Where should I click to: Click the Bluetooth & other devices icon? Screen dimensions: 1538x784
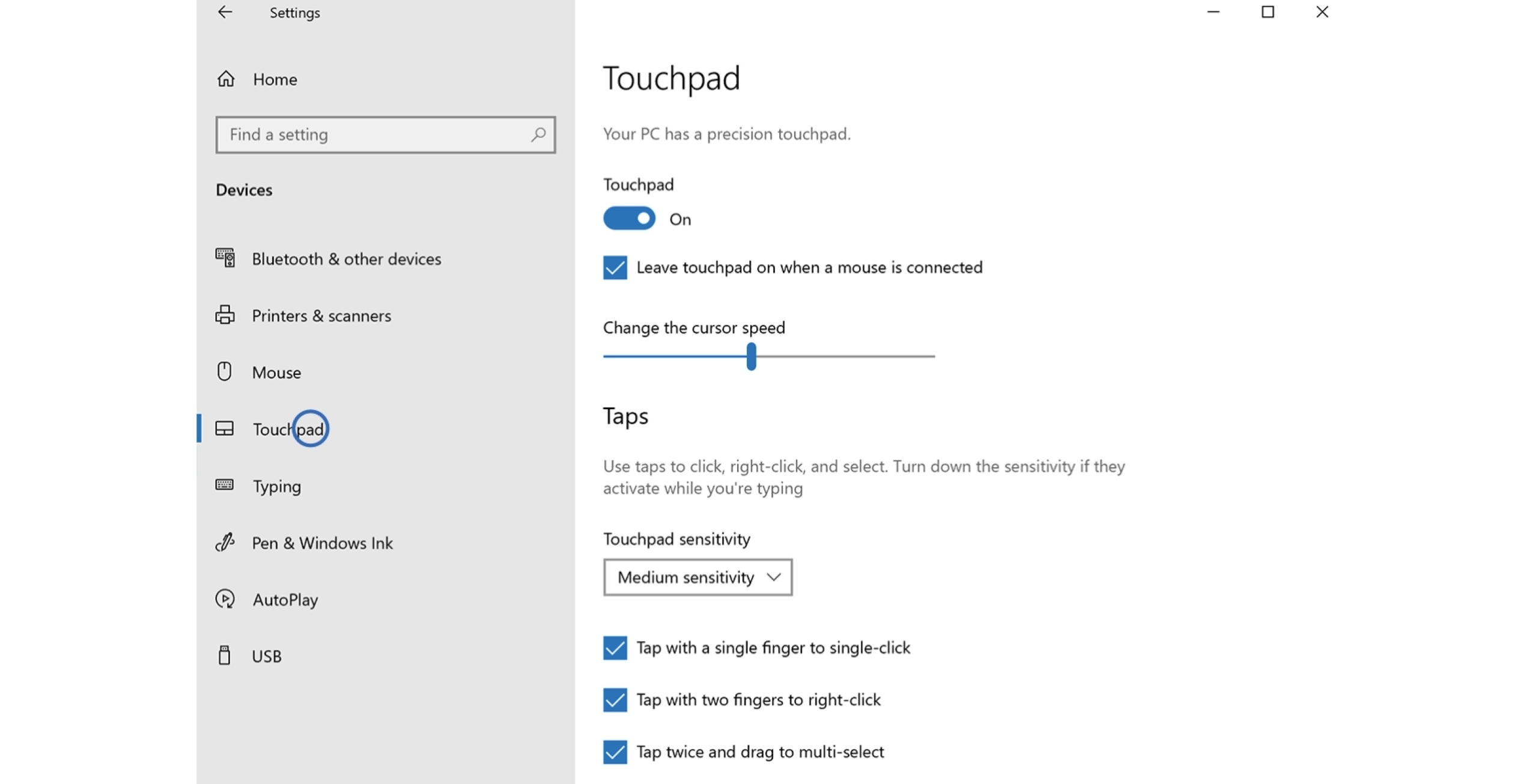225,258
